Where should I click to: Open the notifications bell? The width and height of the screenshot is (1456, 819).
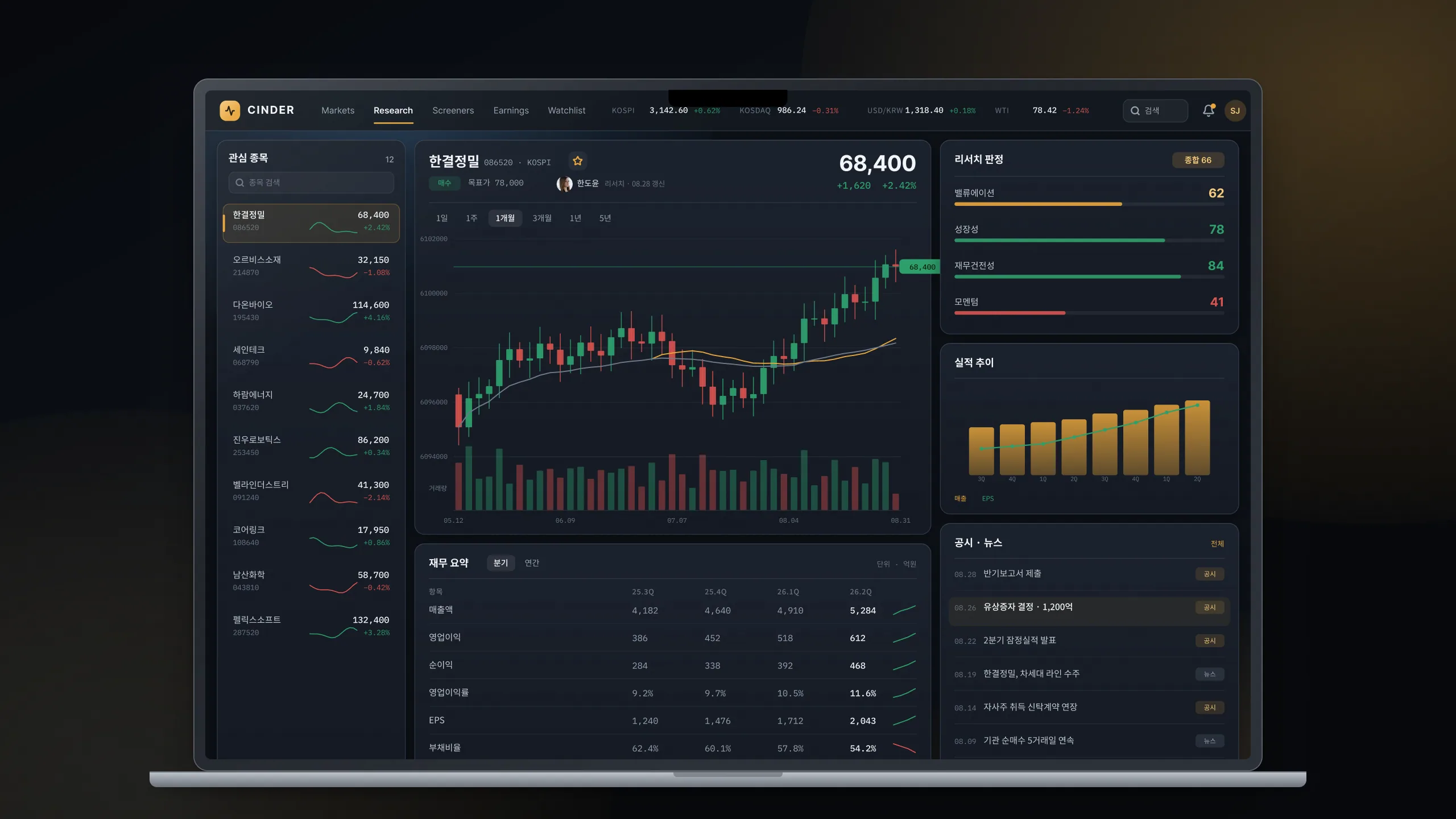pos(1208,110)
